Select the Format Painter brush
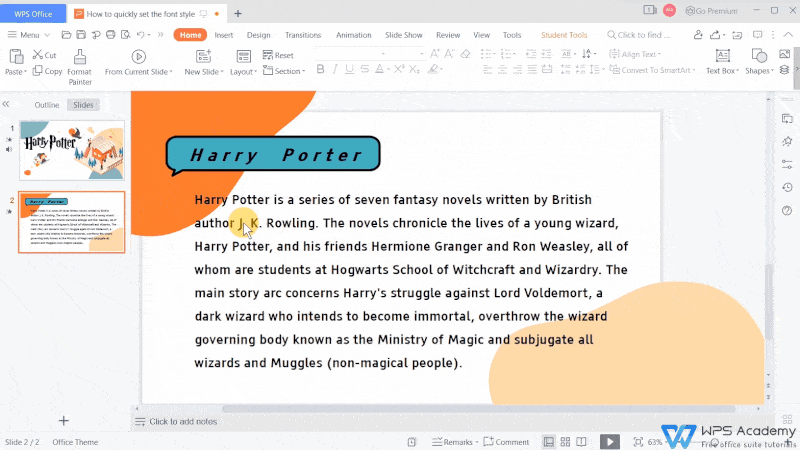800x450 pixels. (x=80, y=57)
